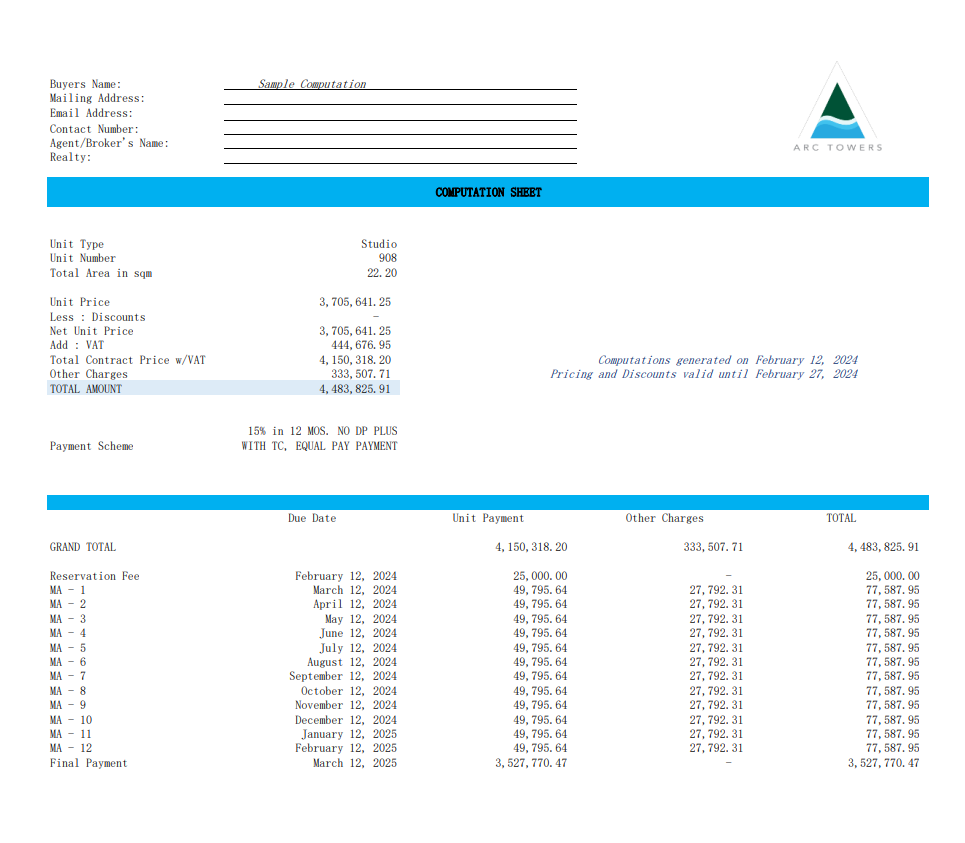
Task: Click the Unit Price value 3,705,641.25
Action: click(354, 302)
